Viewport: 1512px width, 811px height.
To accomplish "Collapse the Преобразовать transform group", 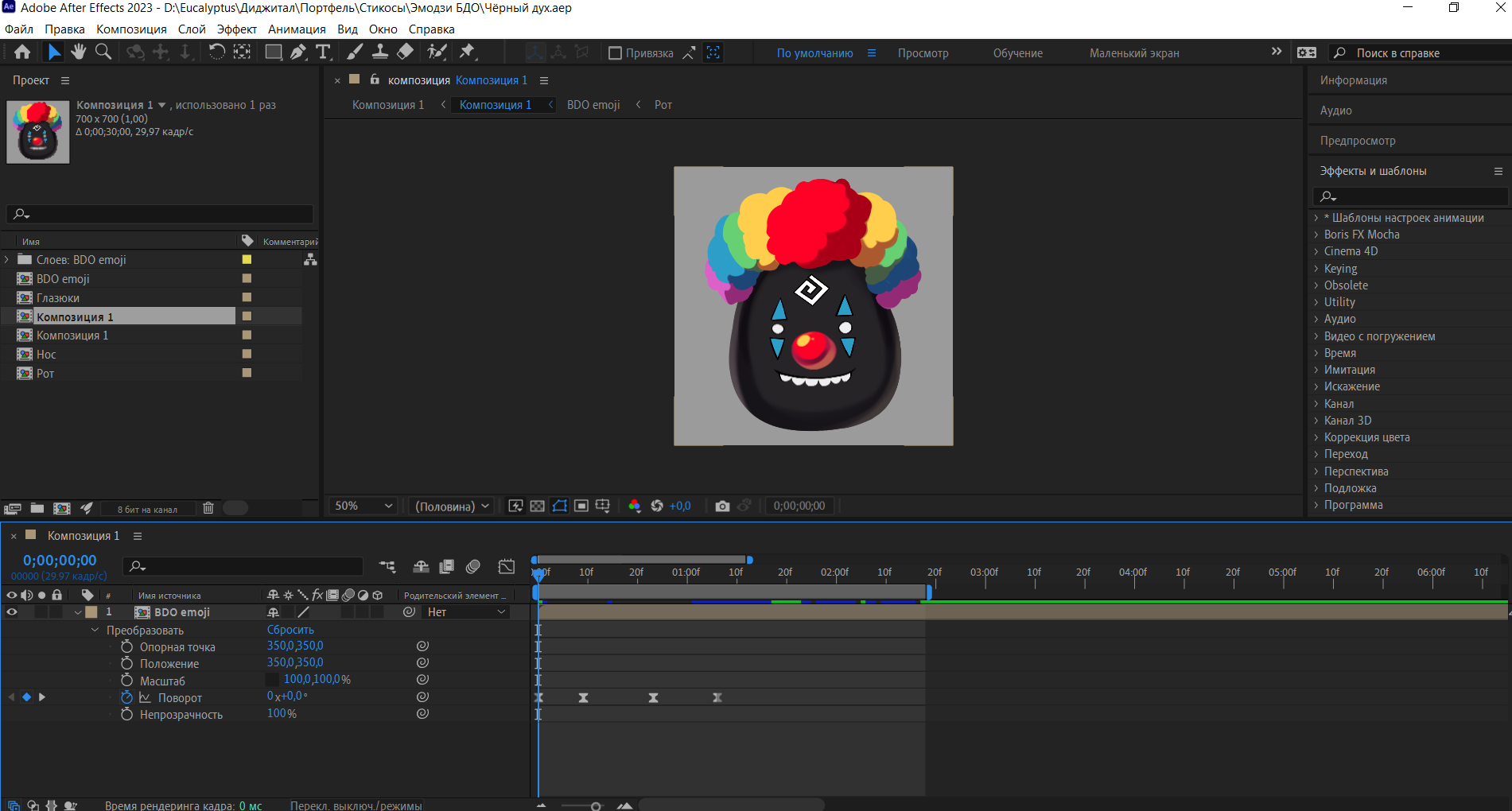I will (x=95, y=630).
